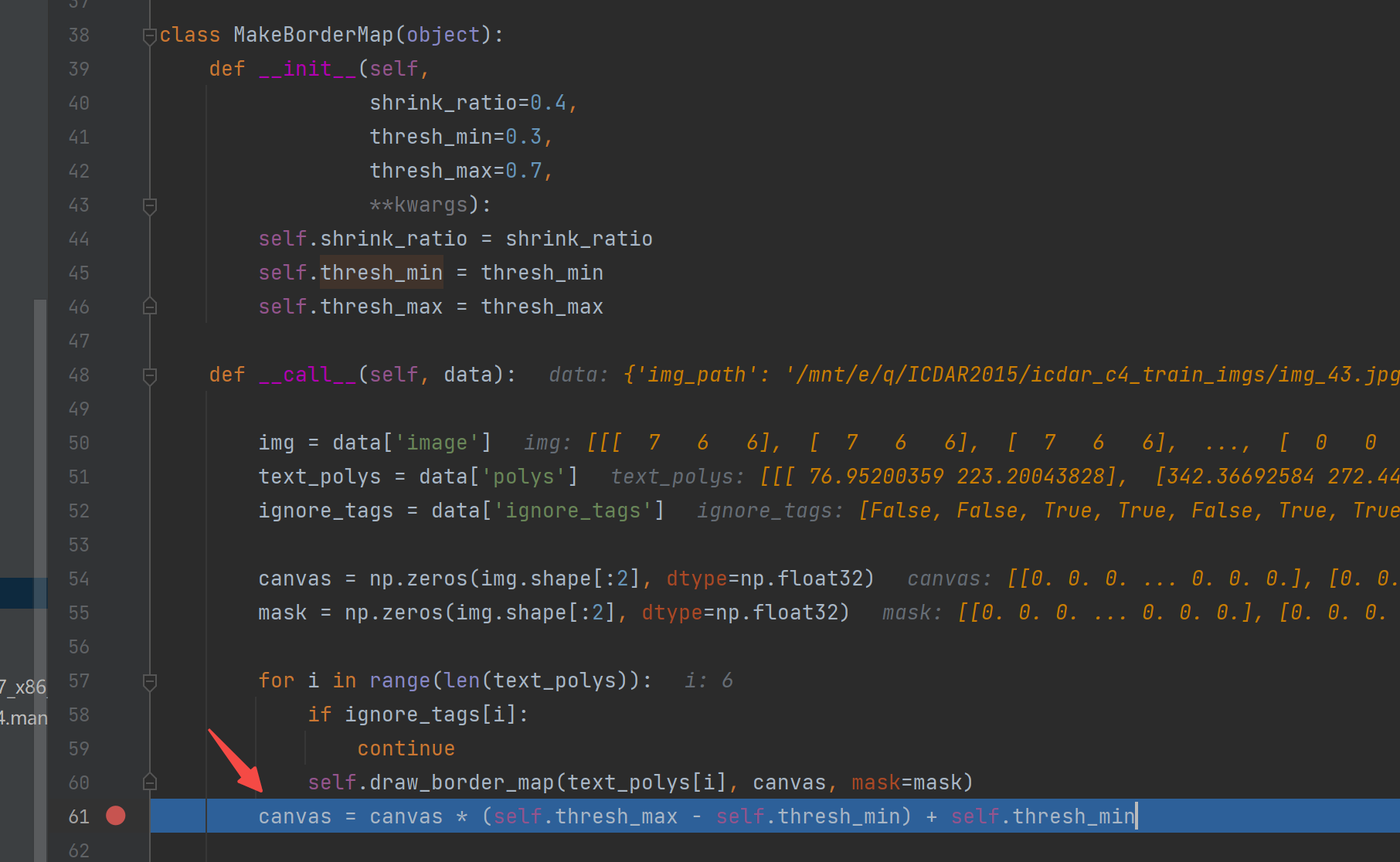Click the continue keyword on line 59
1400x862 pixels.
click(x=406, y=748)
